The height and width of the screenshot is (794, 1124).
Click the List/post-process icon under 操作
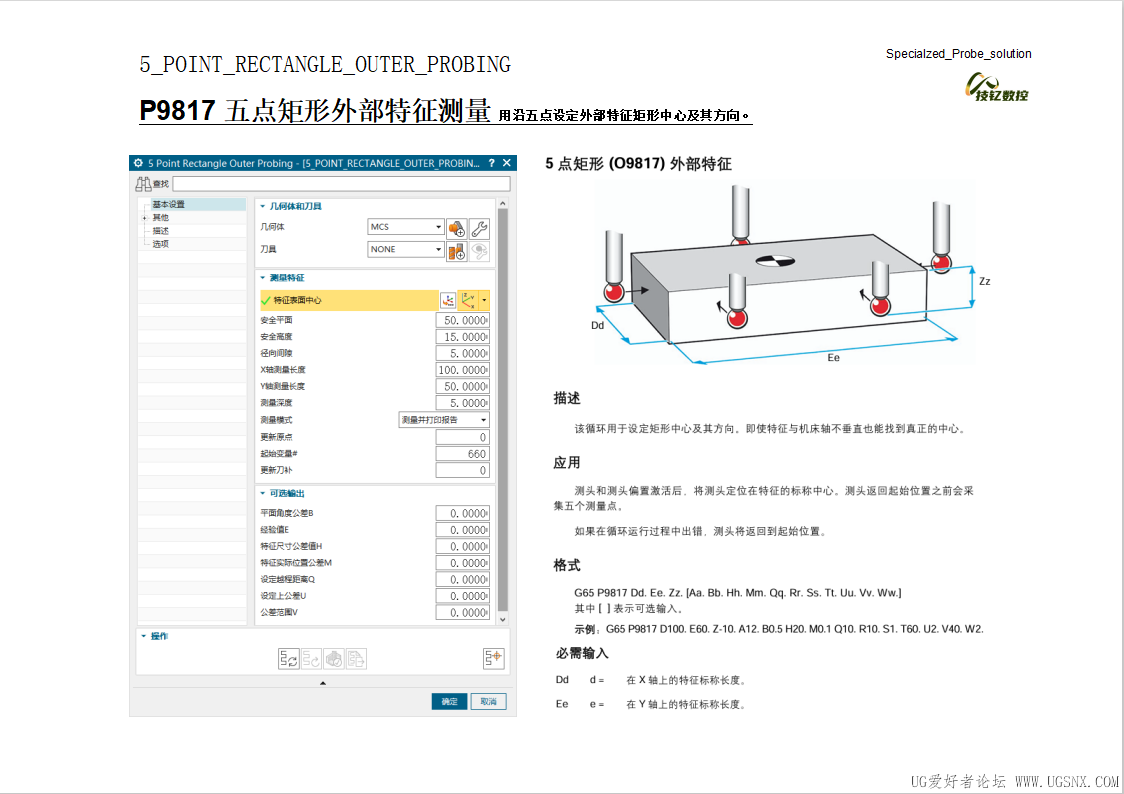356,659
